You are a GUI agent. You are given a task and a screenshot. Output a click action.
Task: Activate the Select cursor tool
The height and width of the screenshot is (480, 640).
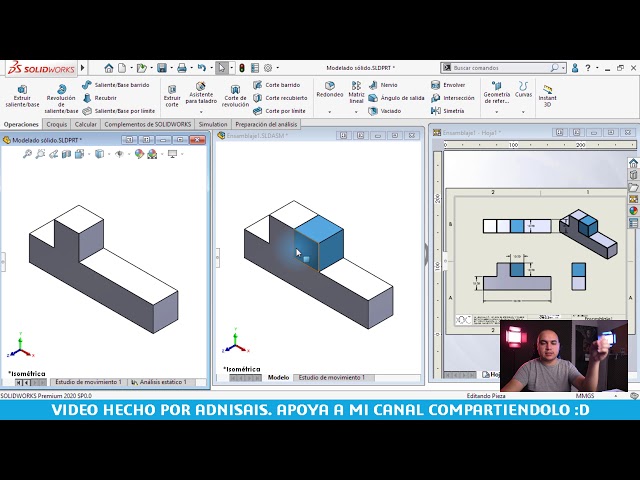222,68
